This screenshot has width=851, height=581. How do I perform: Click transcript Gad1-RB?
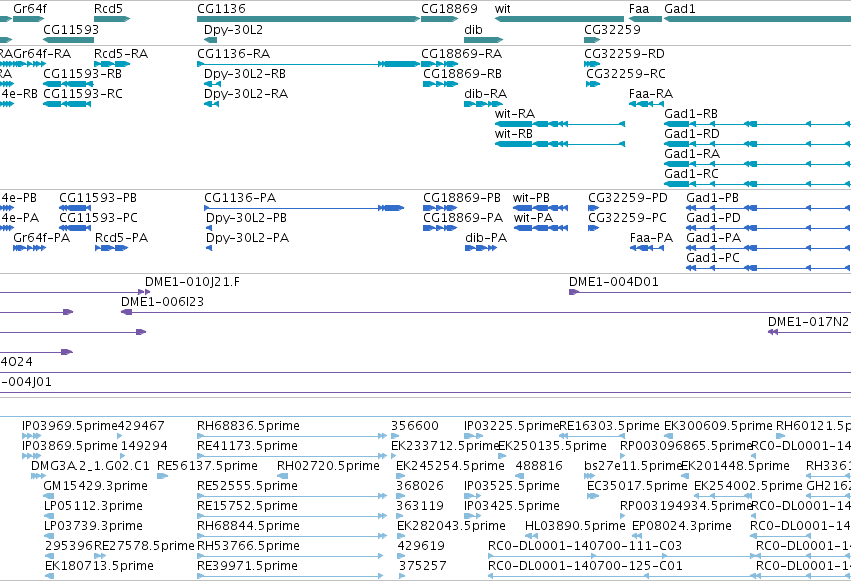tap(691, 114)
